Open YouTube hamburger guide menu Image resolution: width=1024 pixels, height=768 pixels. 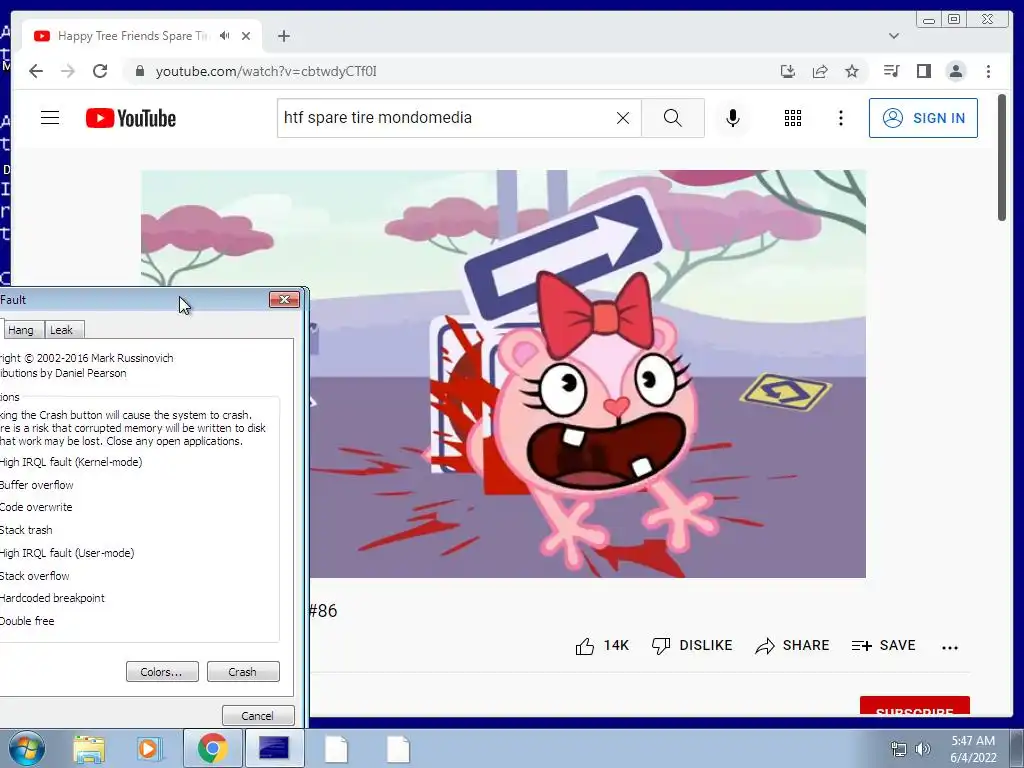(50, 118)
